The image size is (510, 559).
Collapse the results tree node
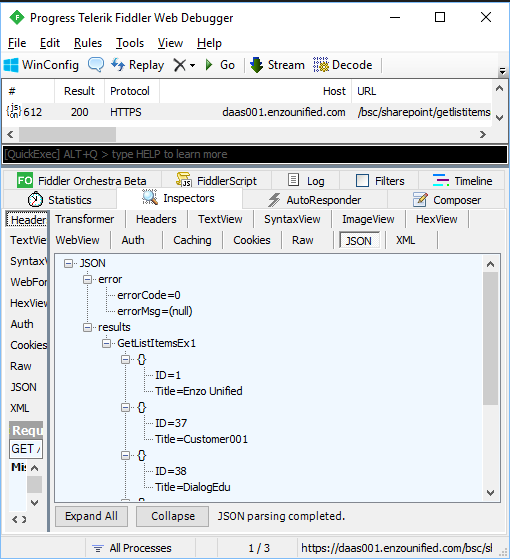[87, 327]
